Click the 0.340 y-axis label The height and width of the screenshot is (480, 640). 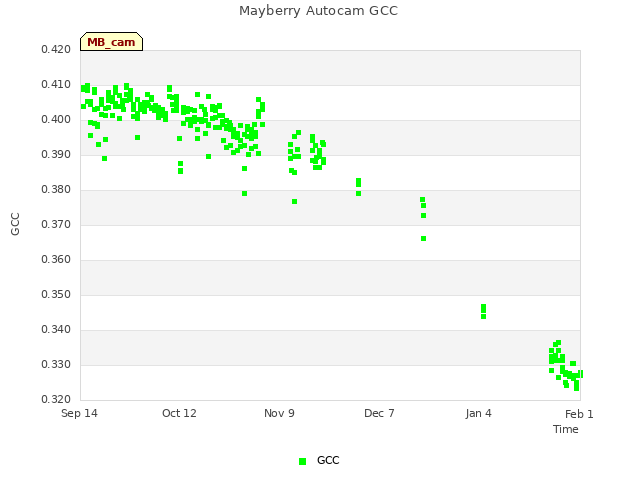[56, 329]
